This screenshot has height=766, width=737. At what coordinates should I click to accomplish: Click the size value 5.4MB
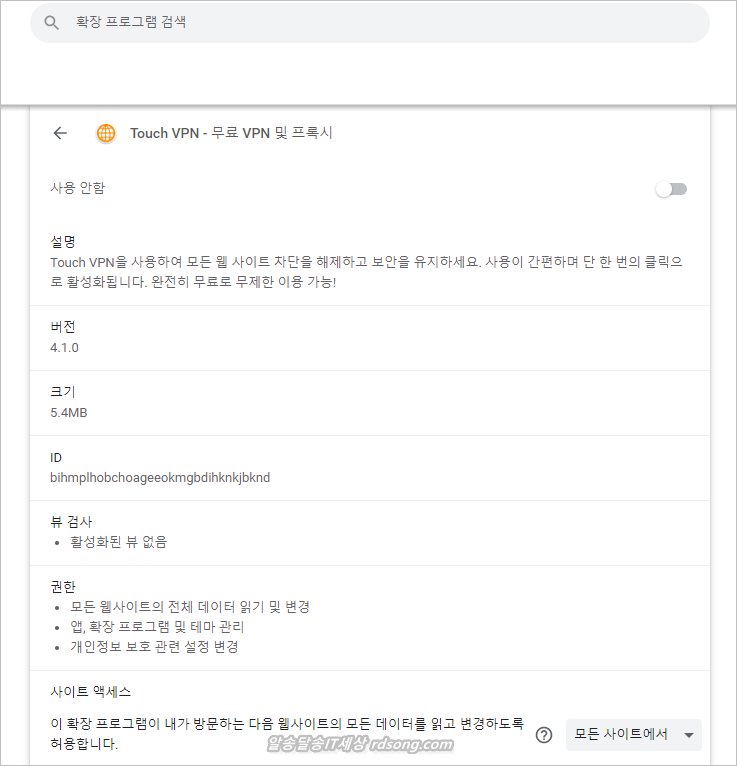(x=70, y=412)
